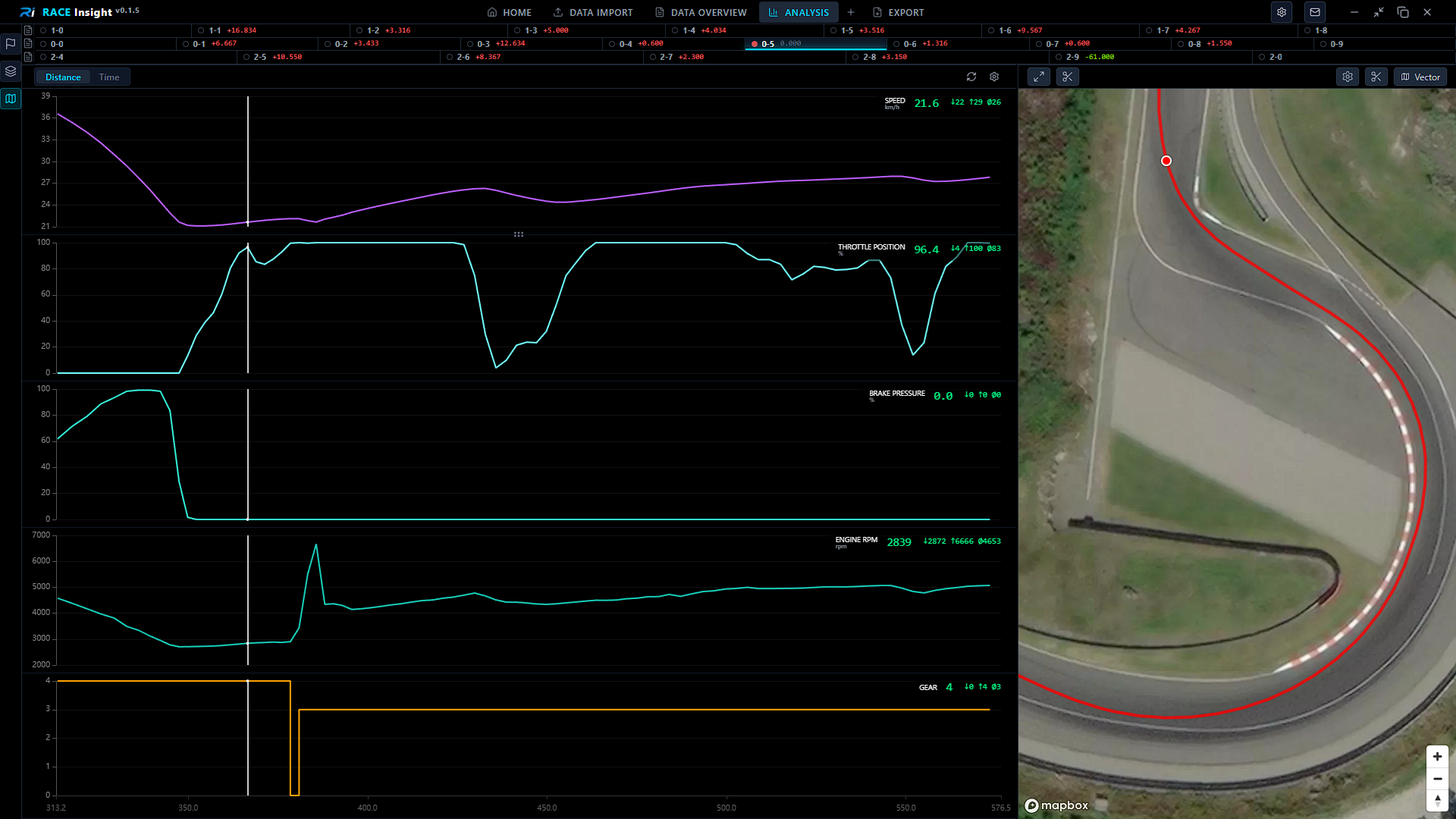Open the map settings gear icon
The image size is (1456, 819).
tap(1348, 77)
